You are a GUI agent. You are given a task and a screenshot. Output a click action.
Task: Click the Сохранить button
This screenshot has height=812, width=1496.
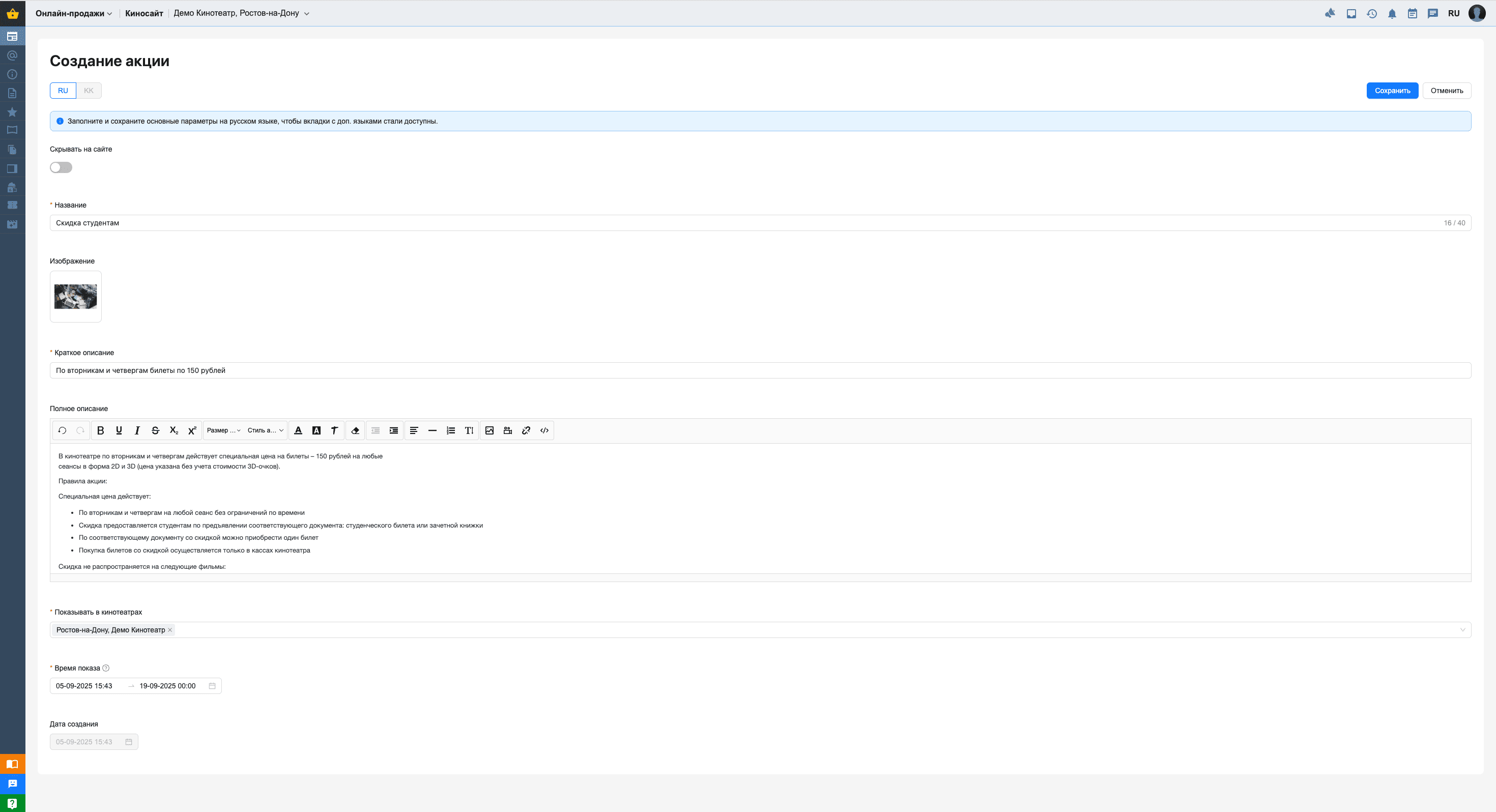[x=1392, y=91]
